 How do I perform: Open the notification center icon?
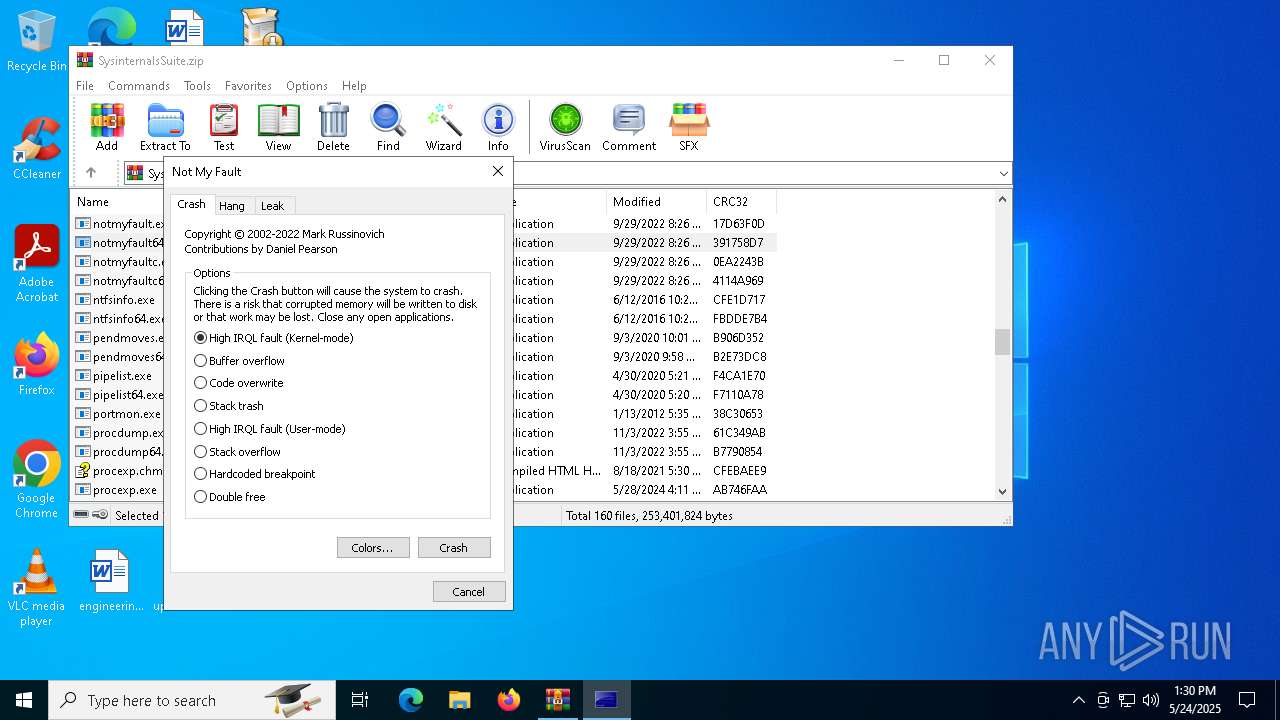1247,700
